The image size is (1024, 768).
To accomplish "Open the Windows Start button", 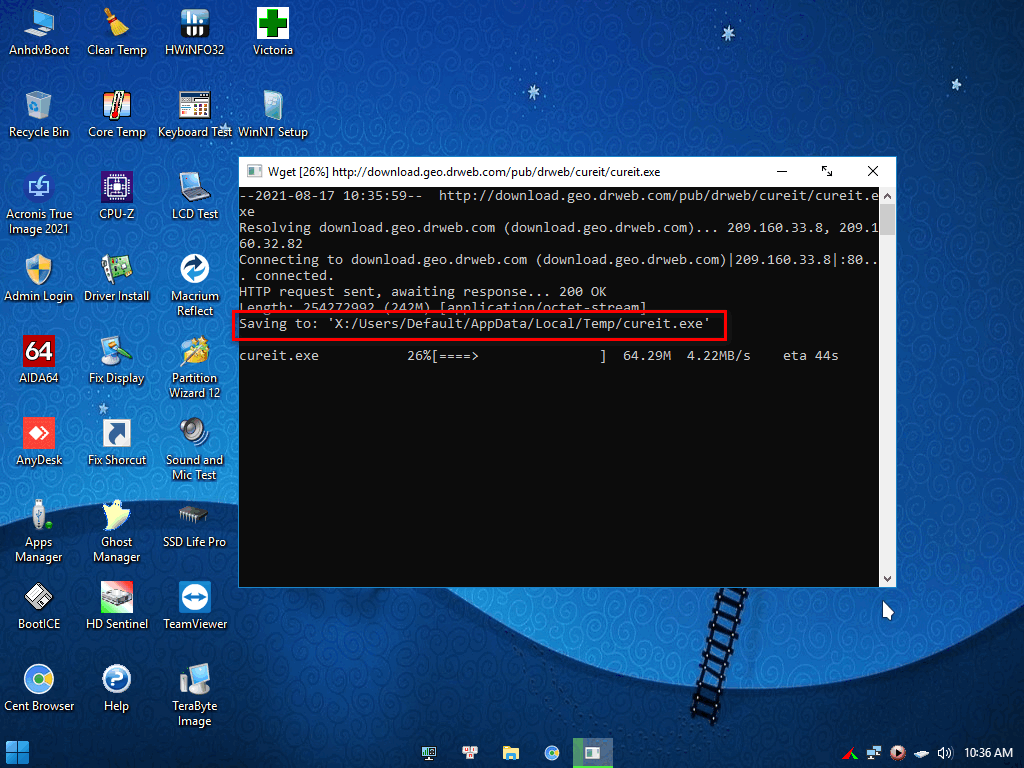I will (17, 753).
